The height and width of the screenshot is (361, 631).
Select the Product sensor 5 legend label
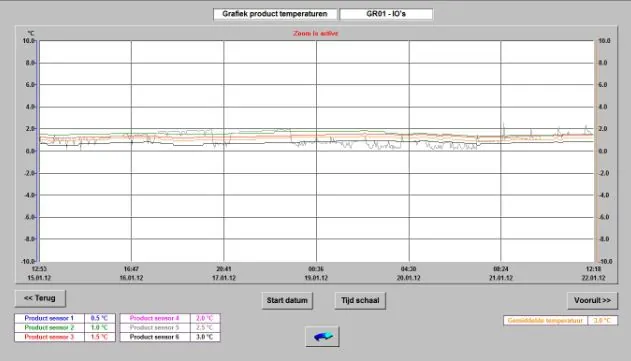pos(155,328)
